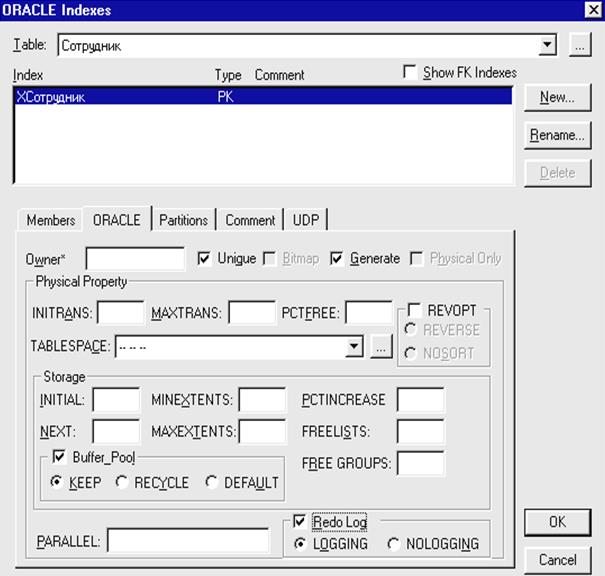Click the PARALLEL input field

[188, 541]
